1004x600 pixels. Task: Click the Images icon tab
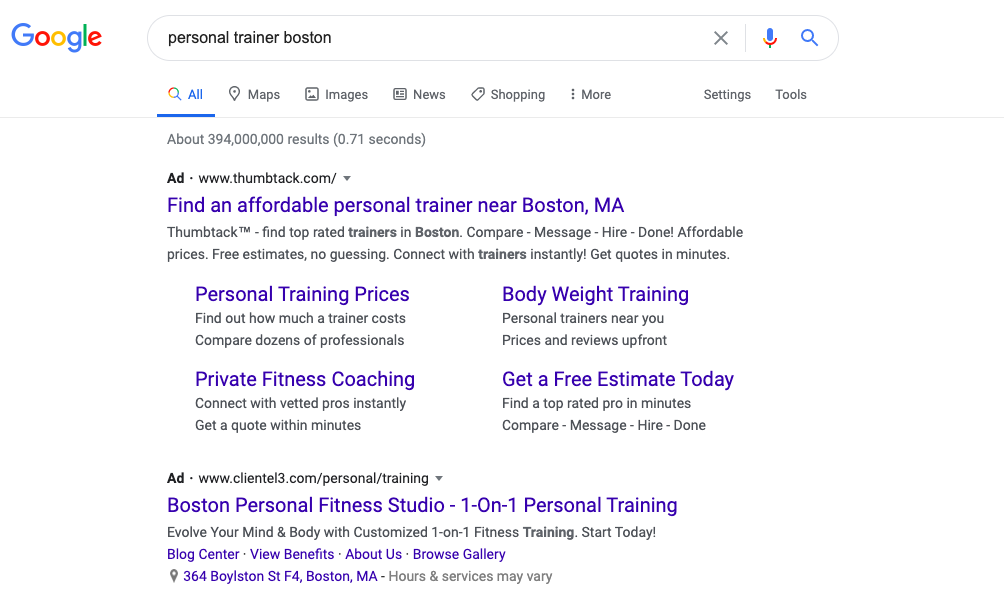312,94
